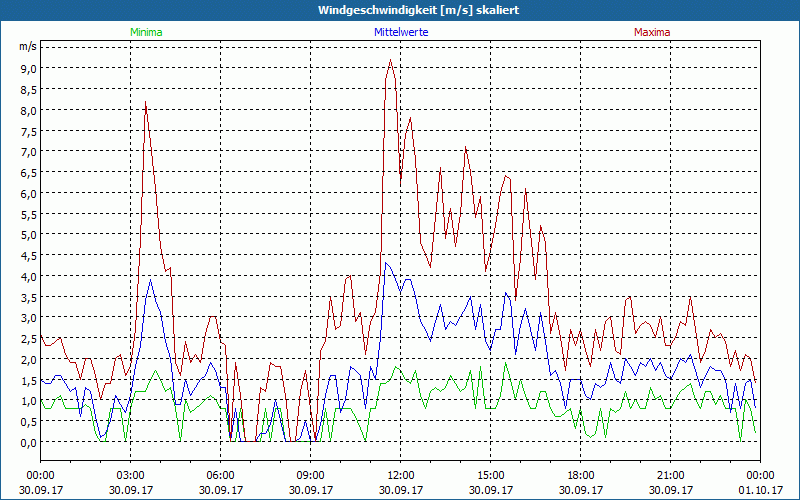
Task: Click the '09:00' time label
Action: tap(311, 476)
